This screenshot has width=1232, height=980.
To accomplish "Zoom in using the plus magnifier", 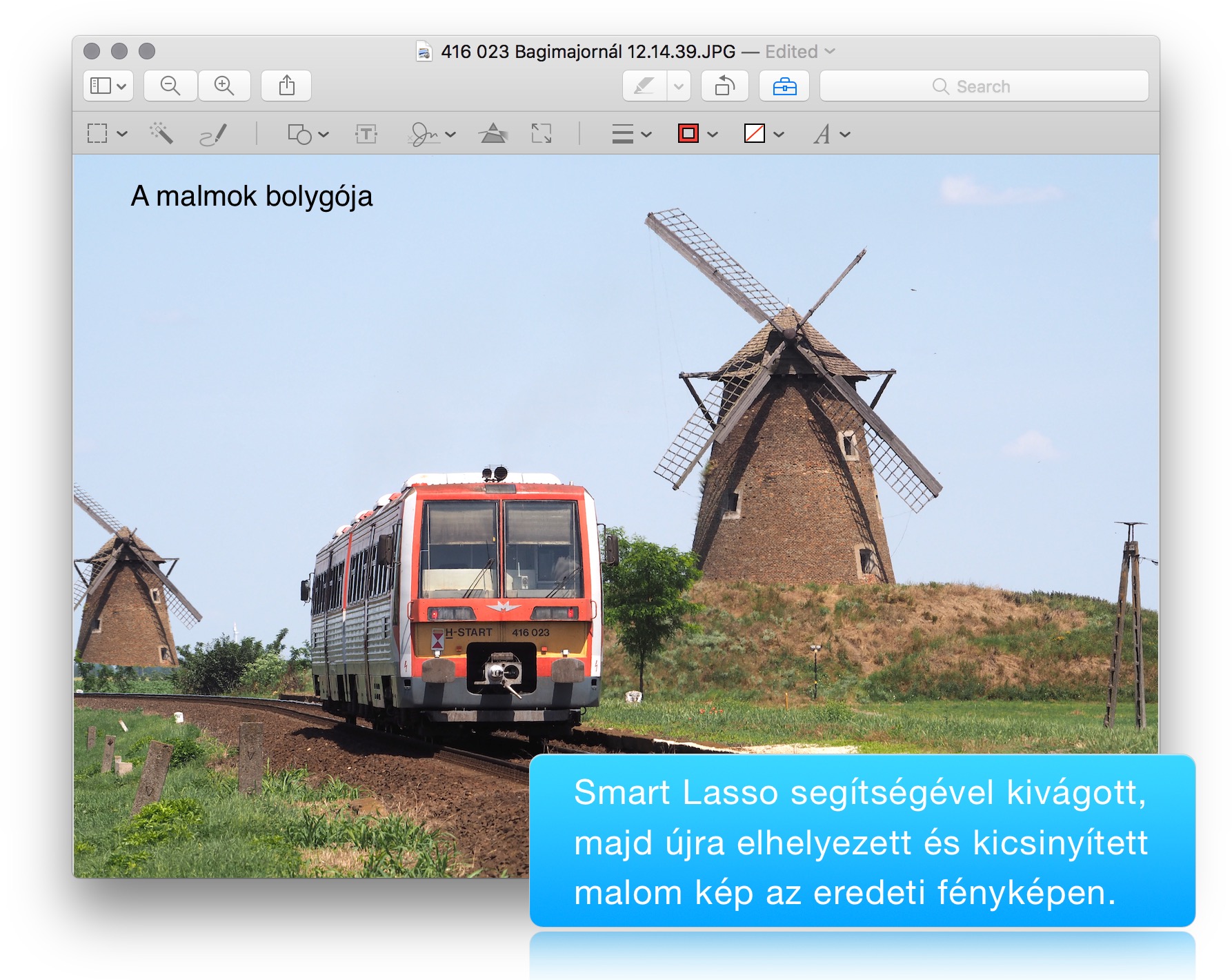I will [x=224, y=86].
